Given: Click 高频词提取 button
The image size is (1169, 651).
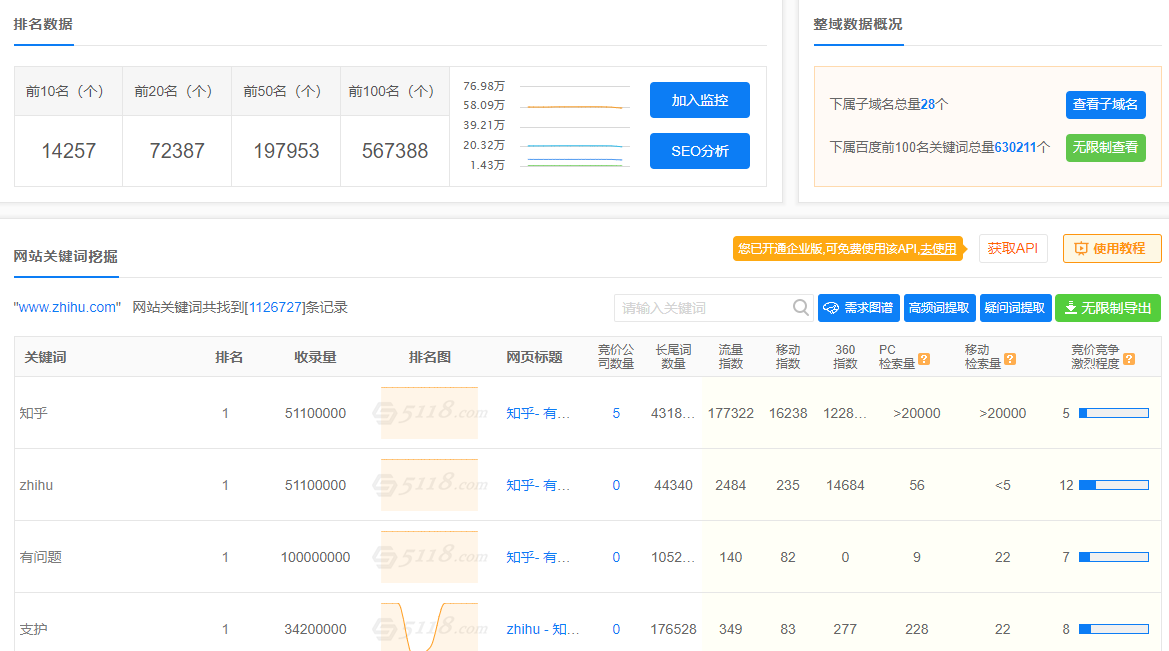Looking at the screenshot, I should [939, 308].
